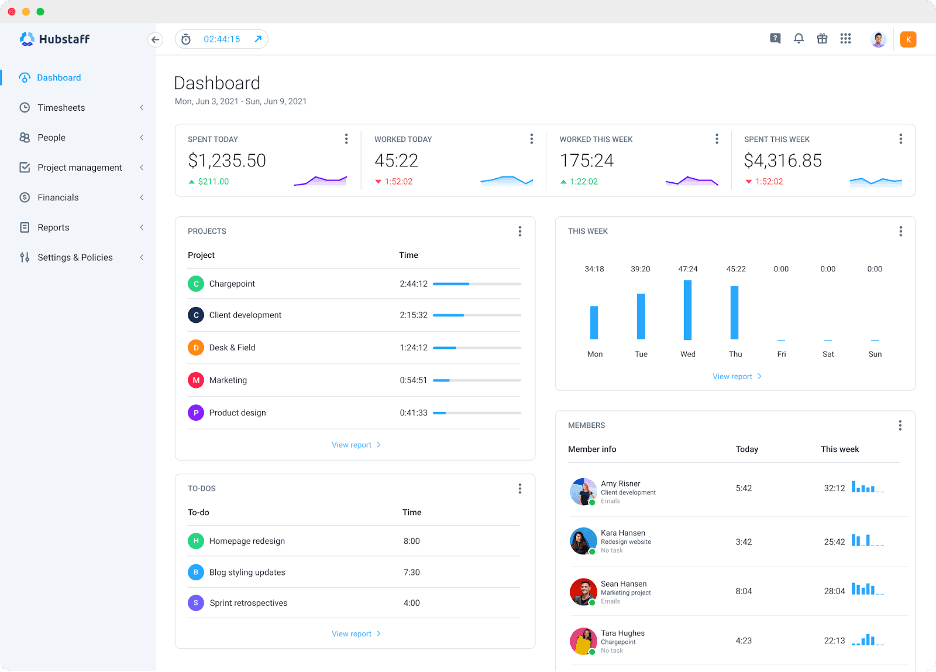Open Settings & Policies menu item
The width and height of the screenshot is (936, 672).
point(75,258)
